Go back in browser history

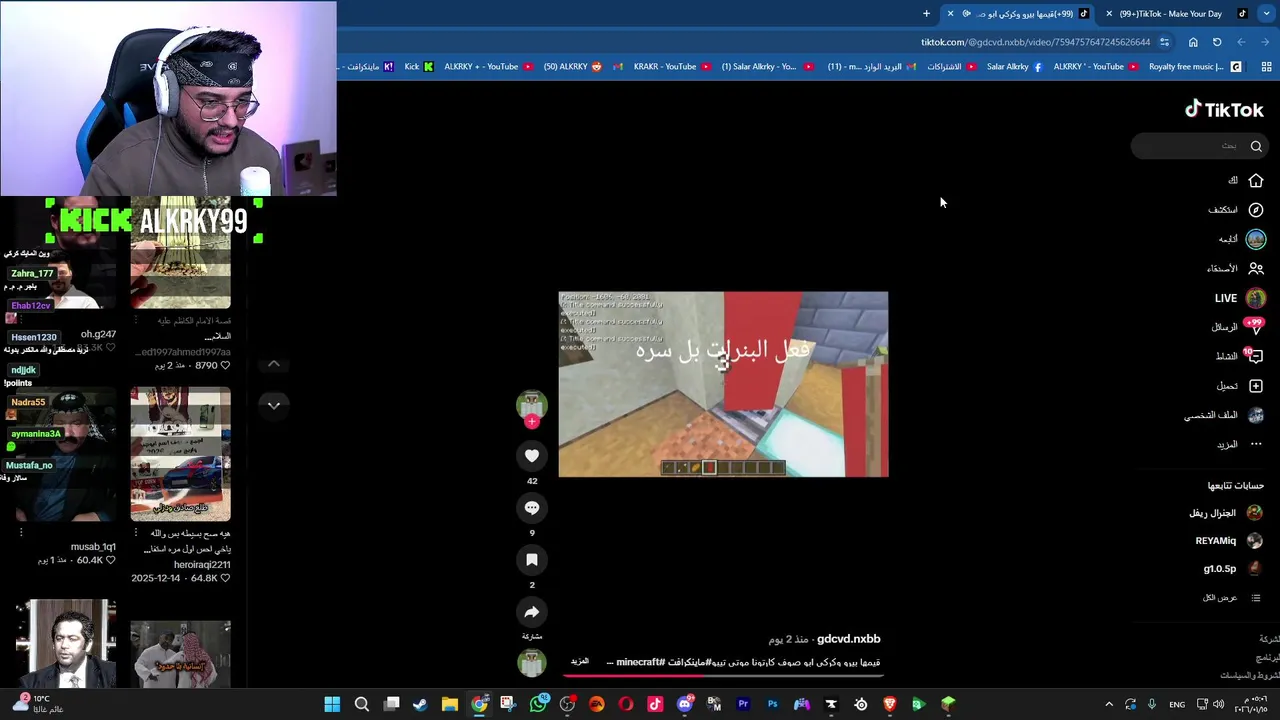[x=1265, y=42]
